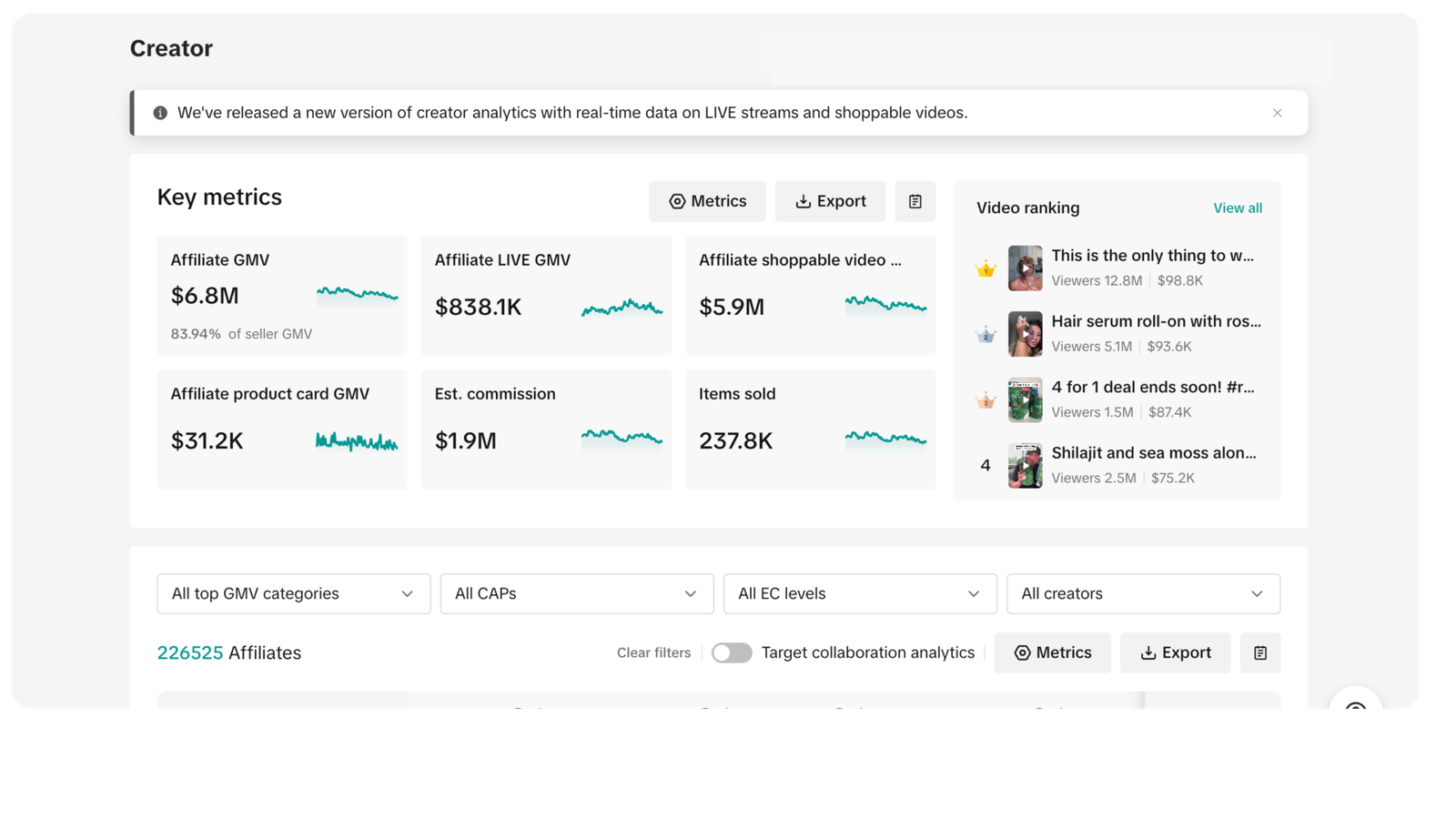This screenshot has height=819, width=1456.
Task: Click the silver crown rank icon
Action: click(986, 335)
